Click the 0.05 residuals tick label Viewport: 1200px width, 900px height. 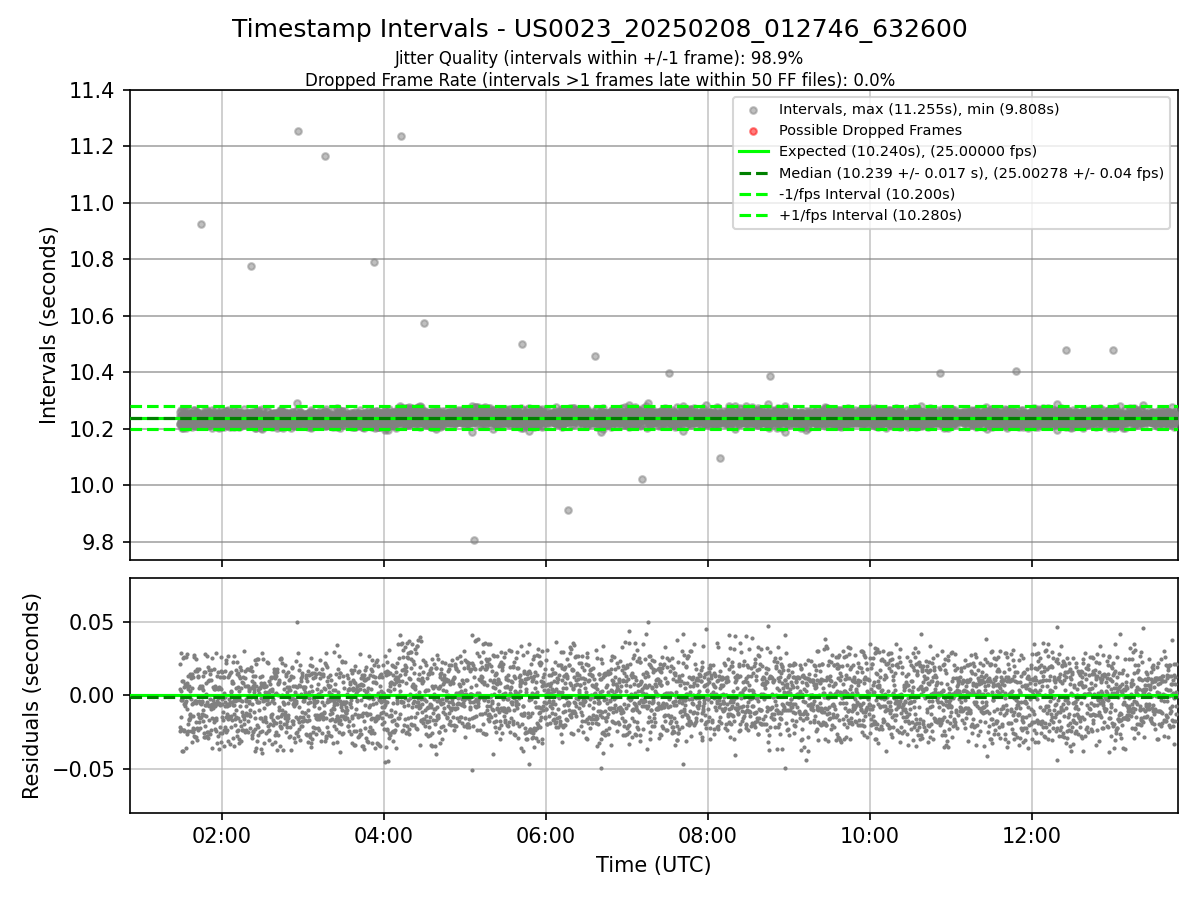tap(93, 622)
